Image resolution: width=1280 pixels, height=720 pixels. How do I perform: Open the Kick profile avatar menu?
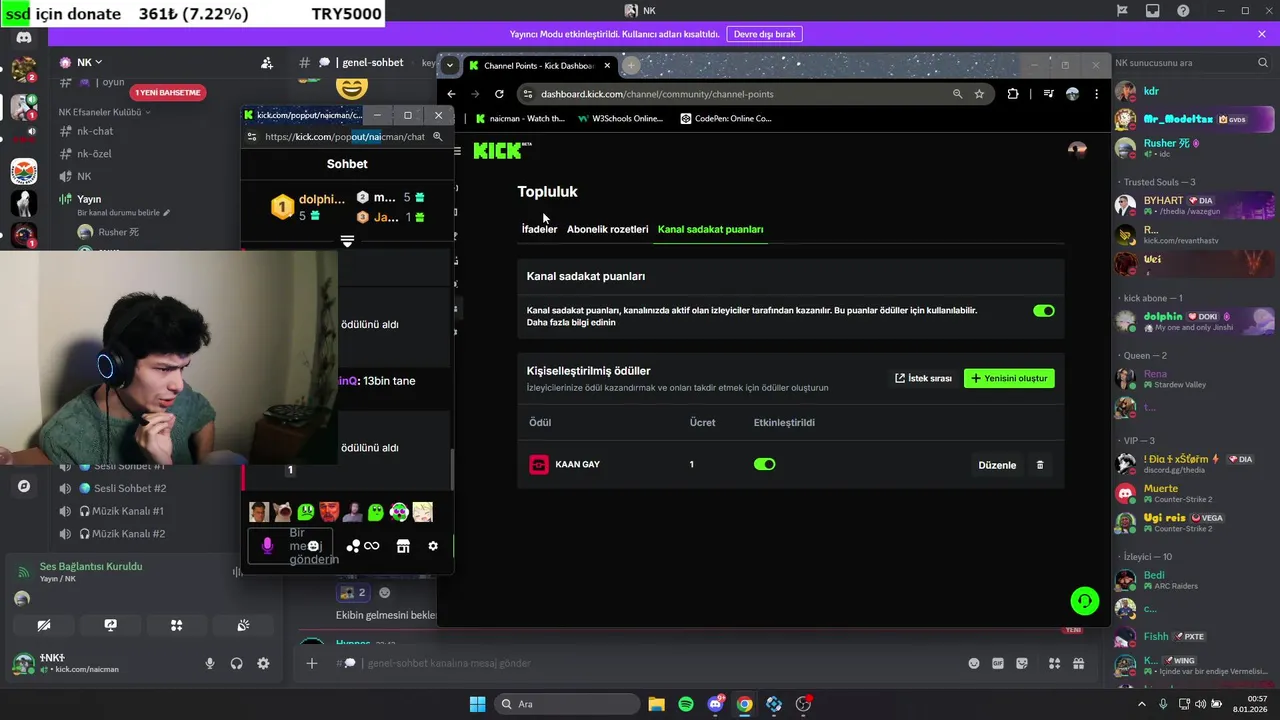[x=1077, y=149]
